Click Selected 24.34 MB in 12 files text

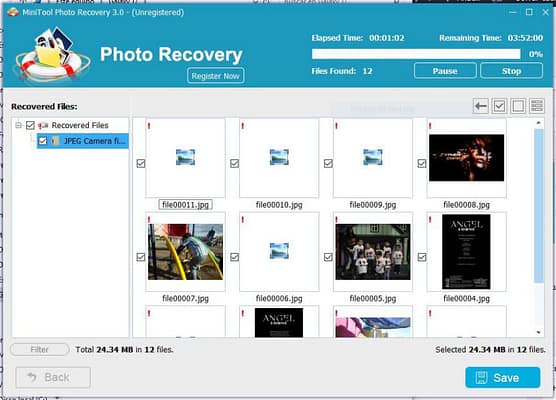(490, 350)
